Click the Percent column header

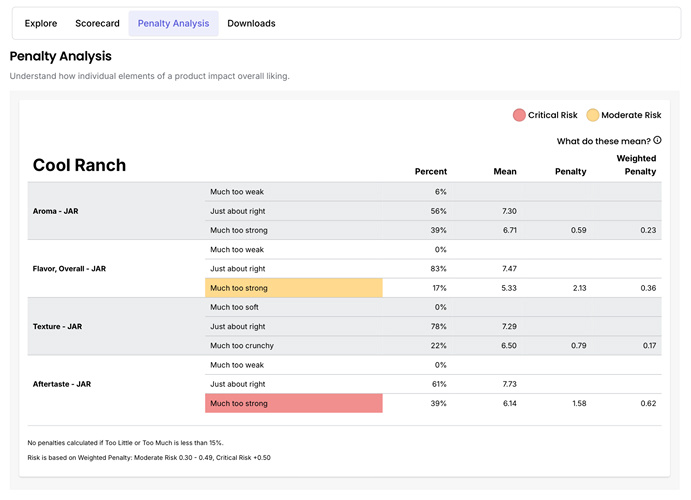pos(430,172)
